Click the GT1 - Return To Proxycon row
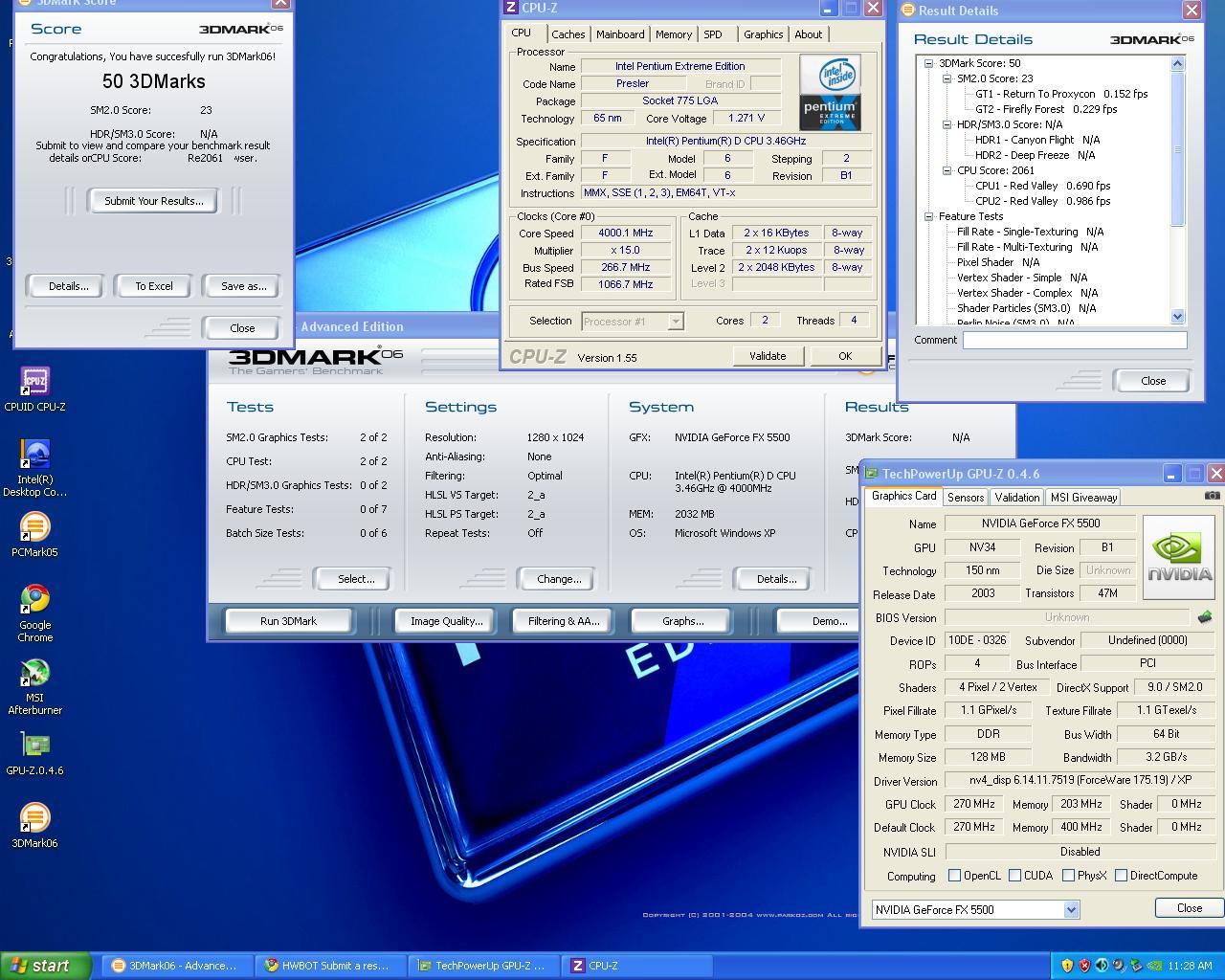Screen dimensions: 1225x980 point(1060,94)
